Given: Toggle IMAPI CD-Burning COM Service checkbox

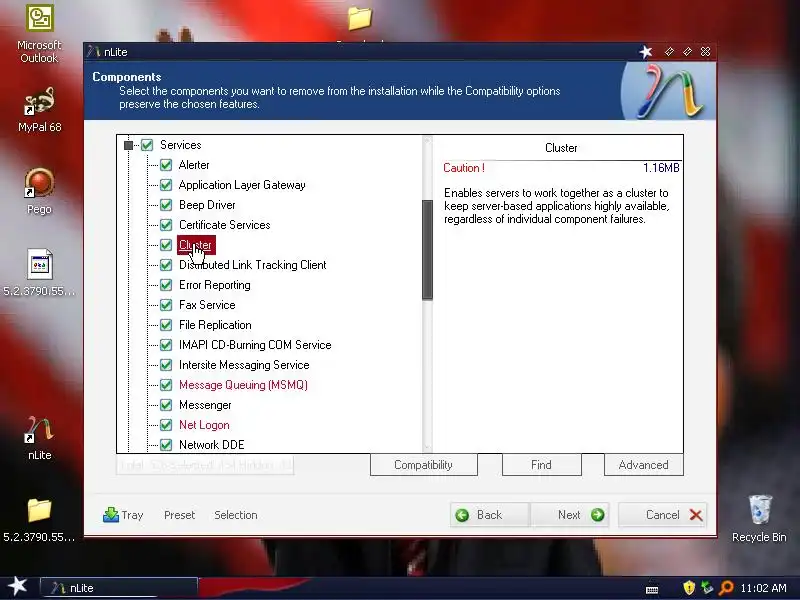Looking at the screenshot, I should [166, 345].
